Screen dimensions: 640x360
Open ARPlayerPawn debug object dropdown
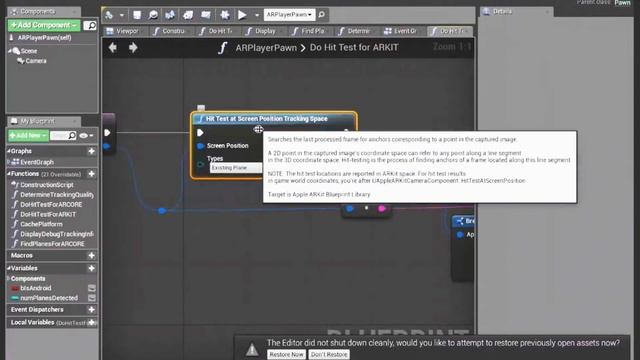tap(289, 15)
